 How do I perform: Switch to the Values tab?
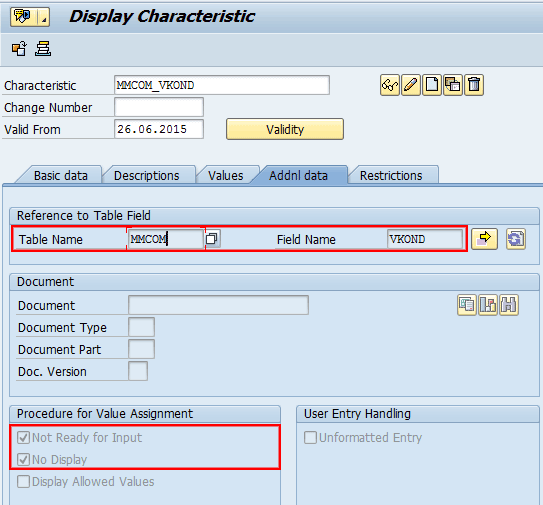pos(225,175)
